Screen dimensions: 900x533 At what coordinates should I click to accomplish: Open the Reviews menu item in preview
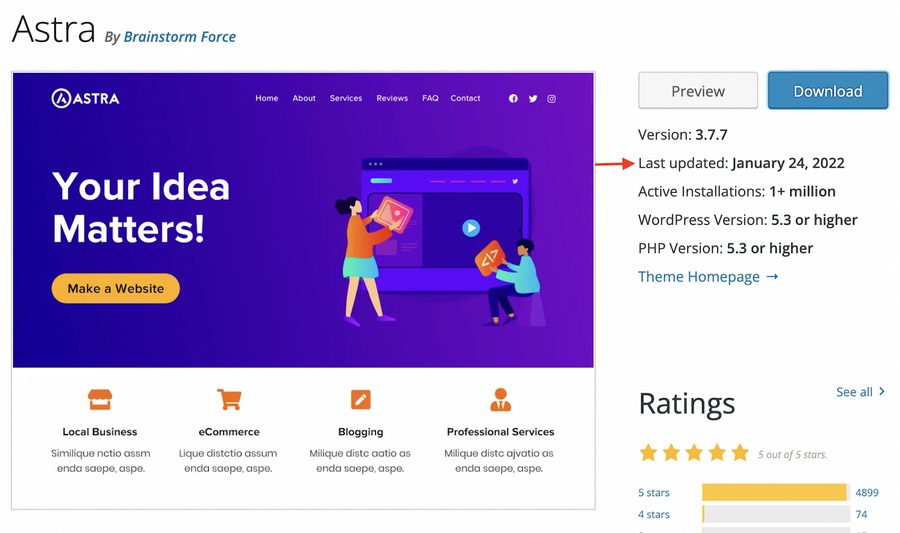pyautogui.click(x=392, y=99)
